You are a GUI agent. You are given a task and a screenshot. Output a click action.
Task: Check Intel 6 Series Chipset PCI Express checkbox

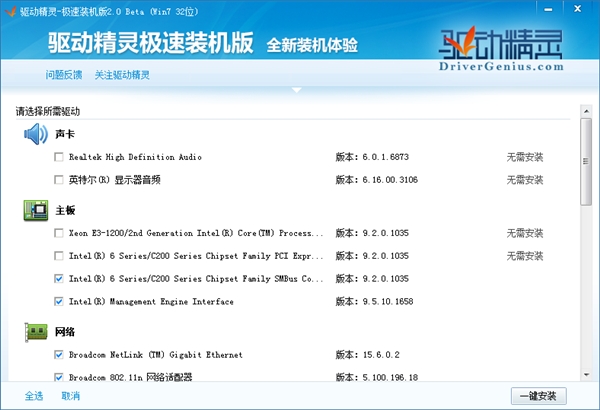click(59, 256)
